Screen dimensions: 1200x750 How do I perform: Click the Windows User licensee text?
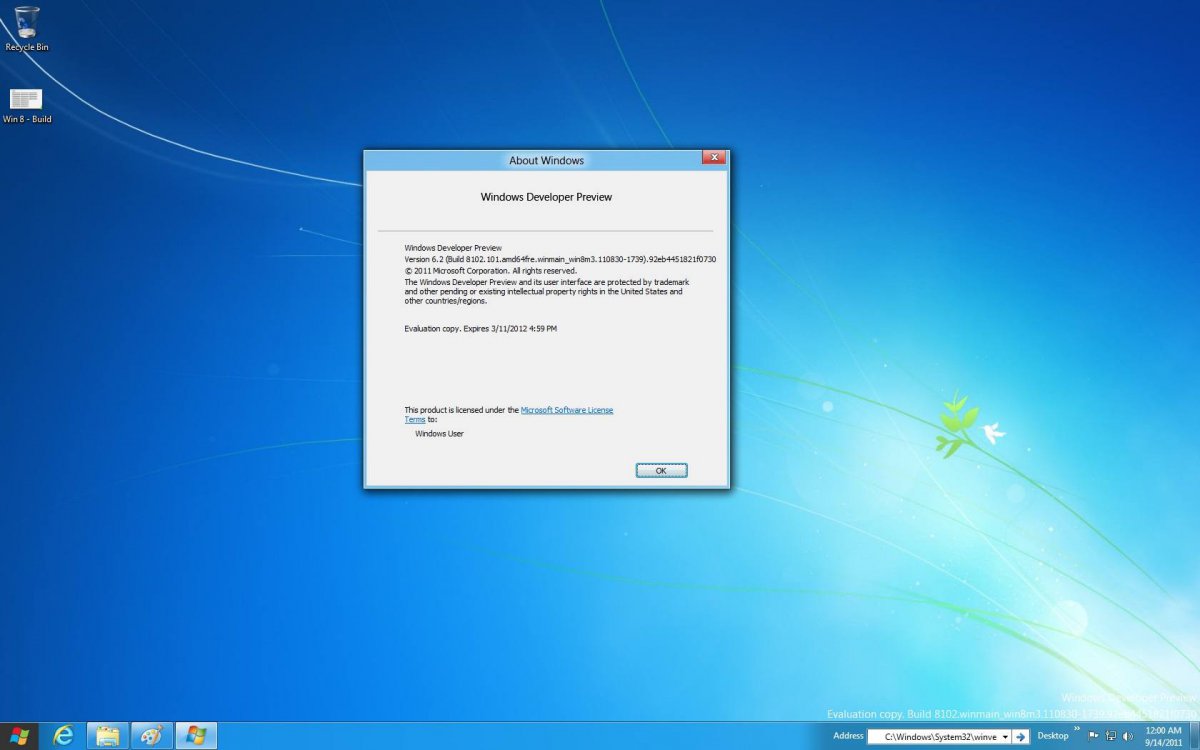440,434
